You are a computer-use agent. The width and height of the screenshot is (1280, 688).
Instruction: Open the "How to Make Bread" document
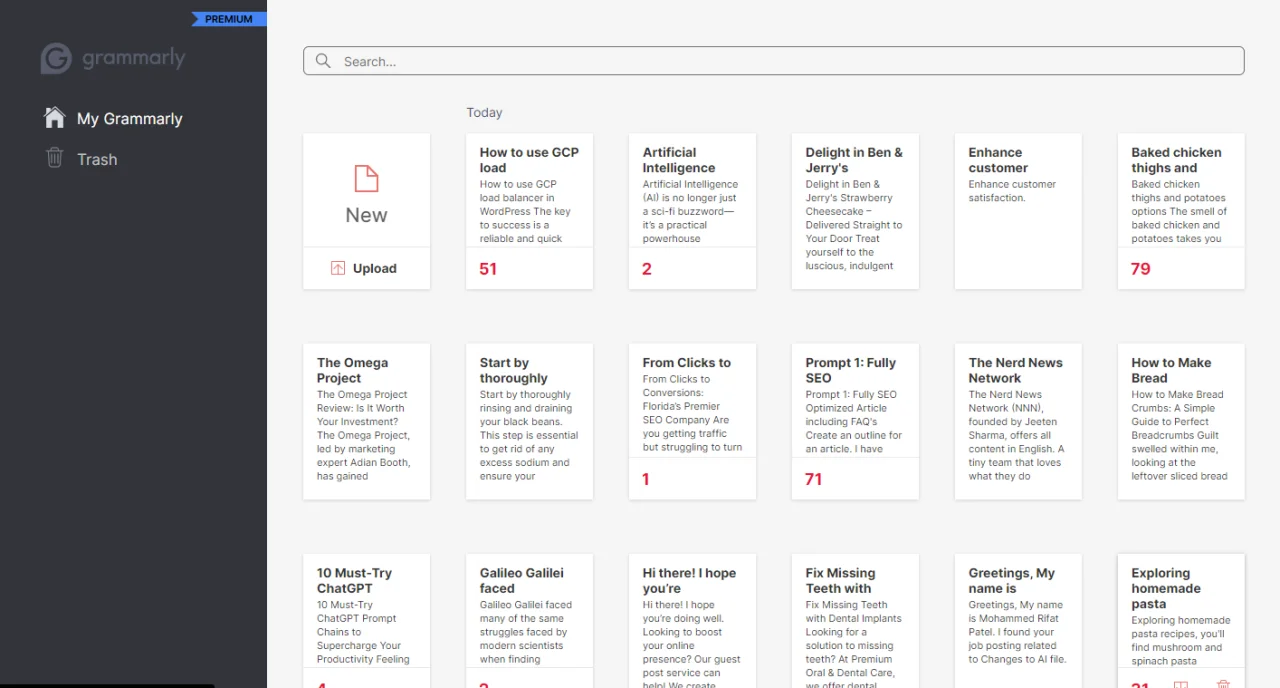click(x=1182, y=422)
